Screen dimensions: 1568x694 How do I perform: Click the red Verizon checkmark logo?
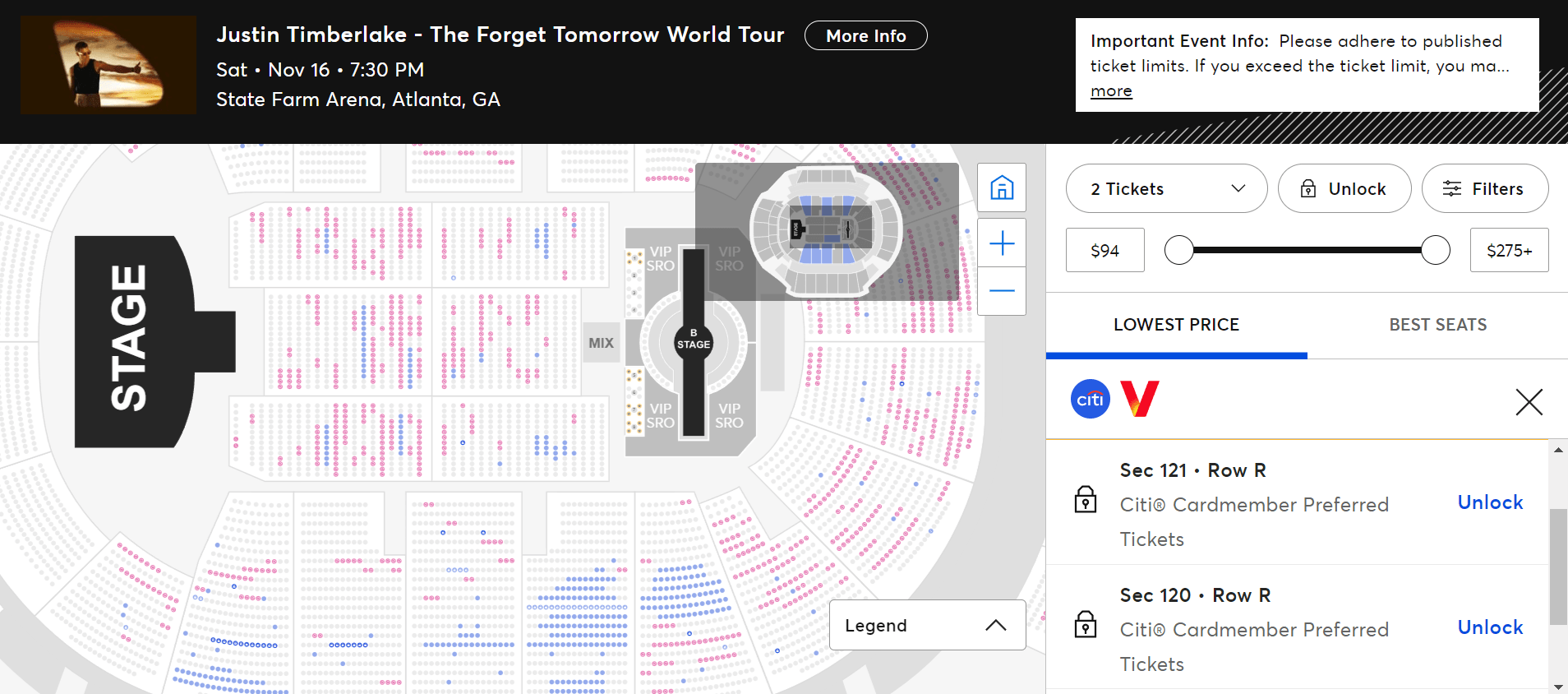tap(1139, 399)
